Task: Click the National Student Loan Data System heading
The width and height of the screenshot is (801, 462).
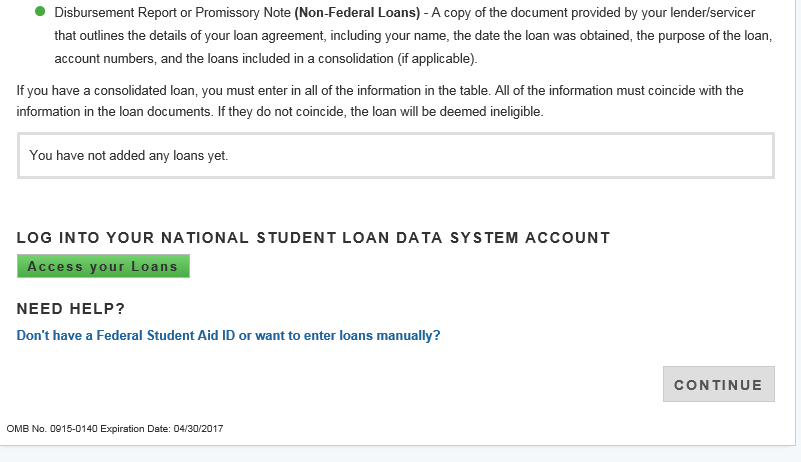Action: 313,238
